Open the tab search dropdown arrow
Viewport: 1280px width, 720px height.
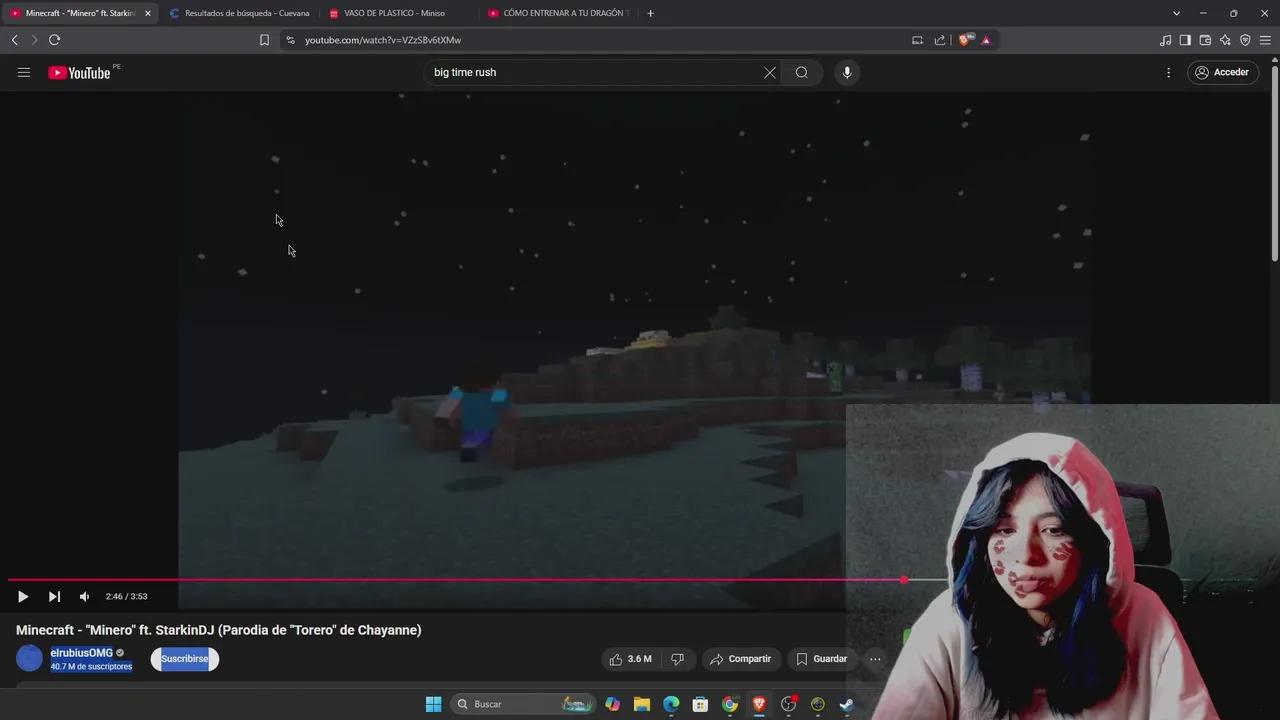click(x=1176, y=13)
